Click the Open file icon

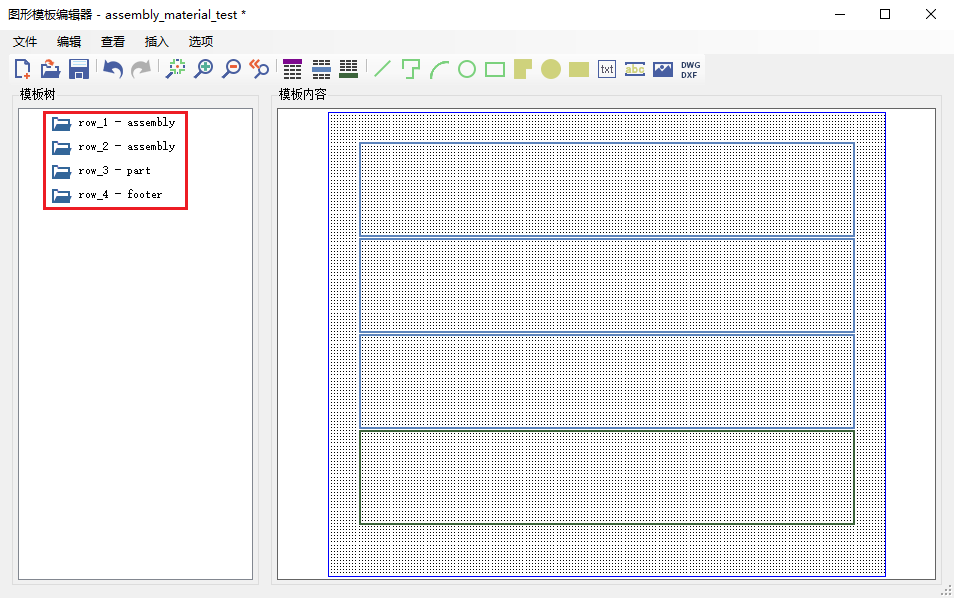pyautogui.click(x=50, y=69)
